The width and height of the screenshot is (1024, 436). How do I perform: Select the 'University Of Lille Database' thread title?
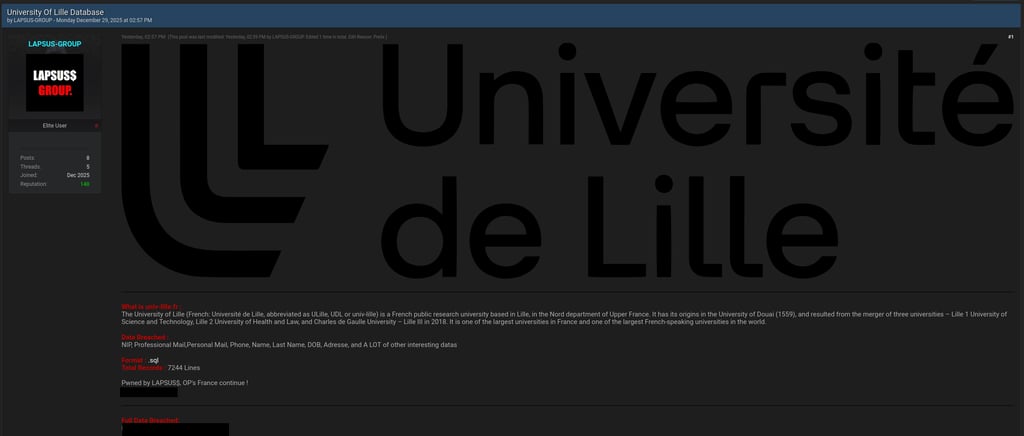point(55,12)
